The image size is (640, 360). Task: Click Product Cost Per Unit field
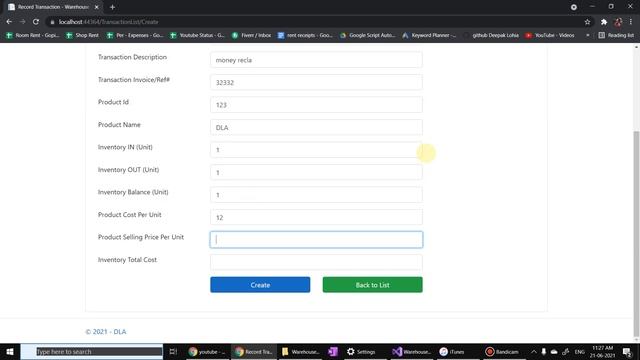[316, 217]
